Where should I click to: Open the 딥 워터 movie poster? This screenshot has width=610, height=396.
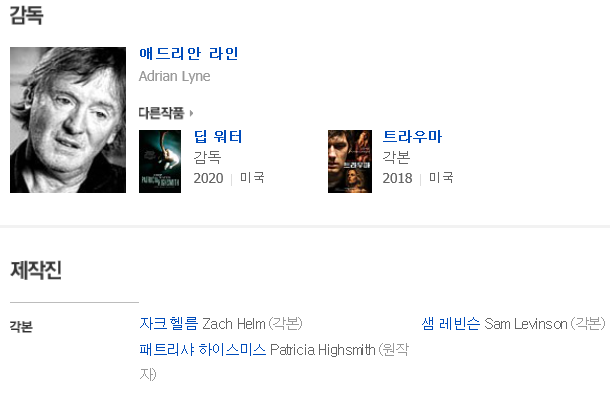click(x=160, y=161)
